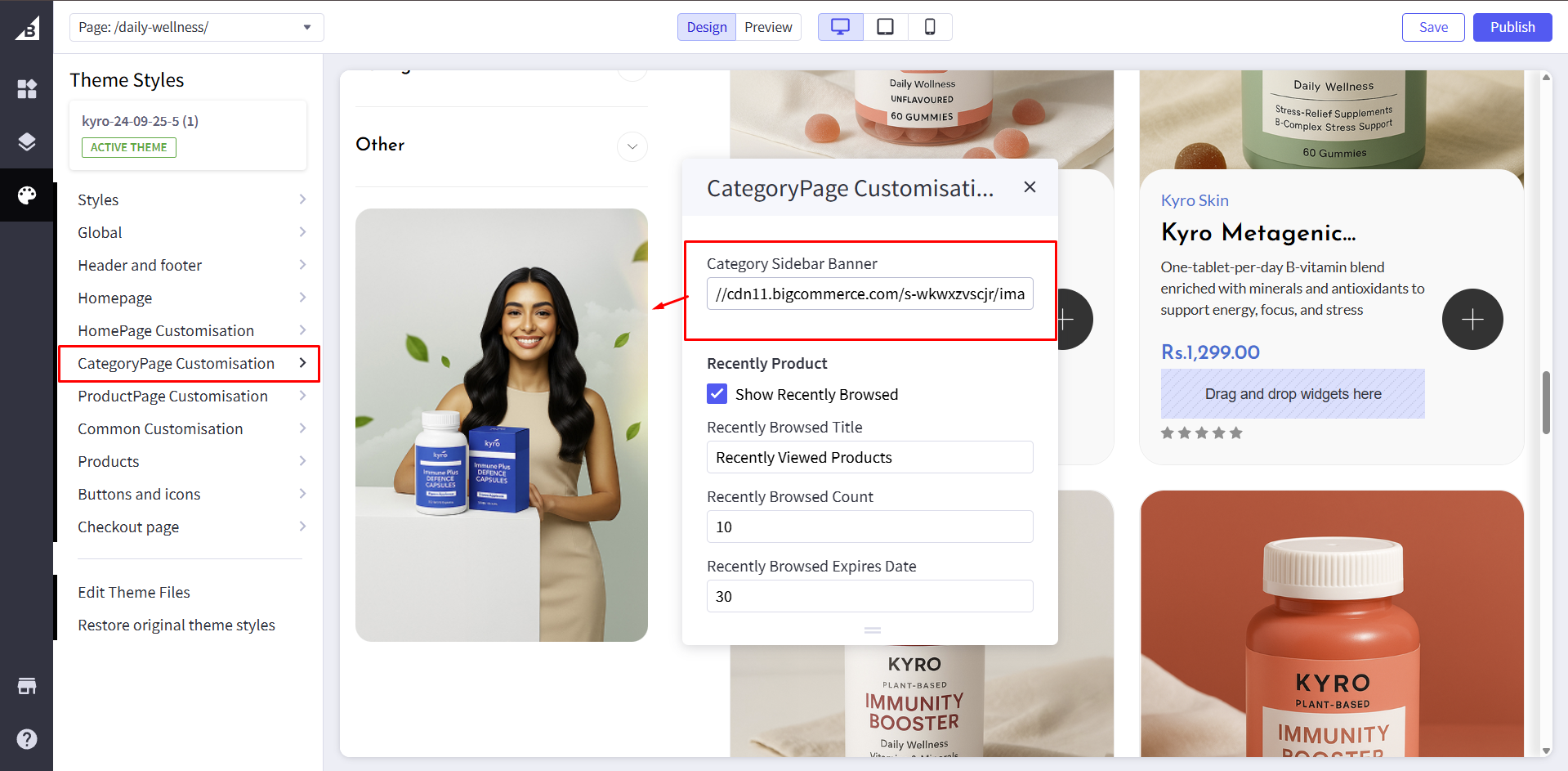Screen dimensions: 1568x771
Task: Open the help question mark icon
Action: click(x=27, y=739)
